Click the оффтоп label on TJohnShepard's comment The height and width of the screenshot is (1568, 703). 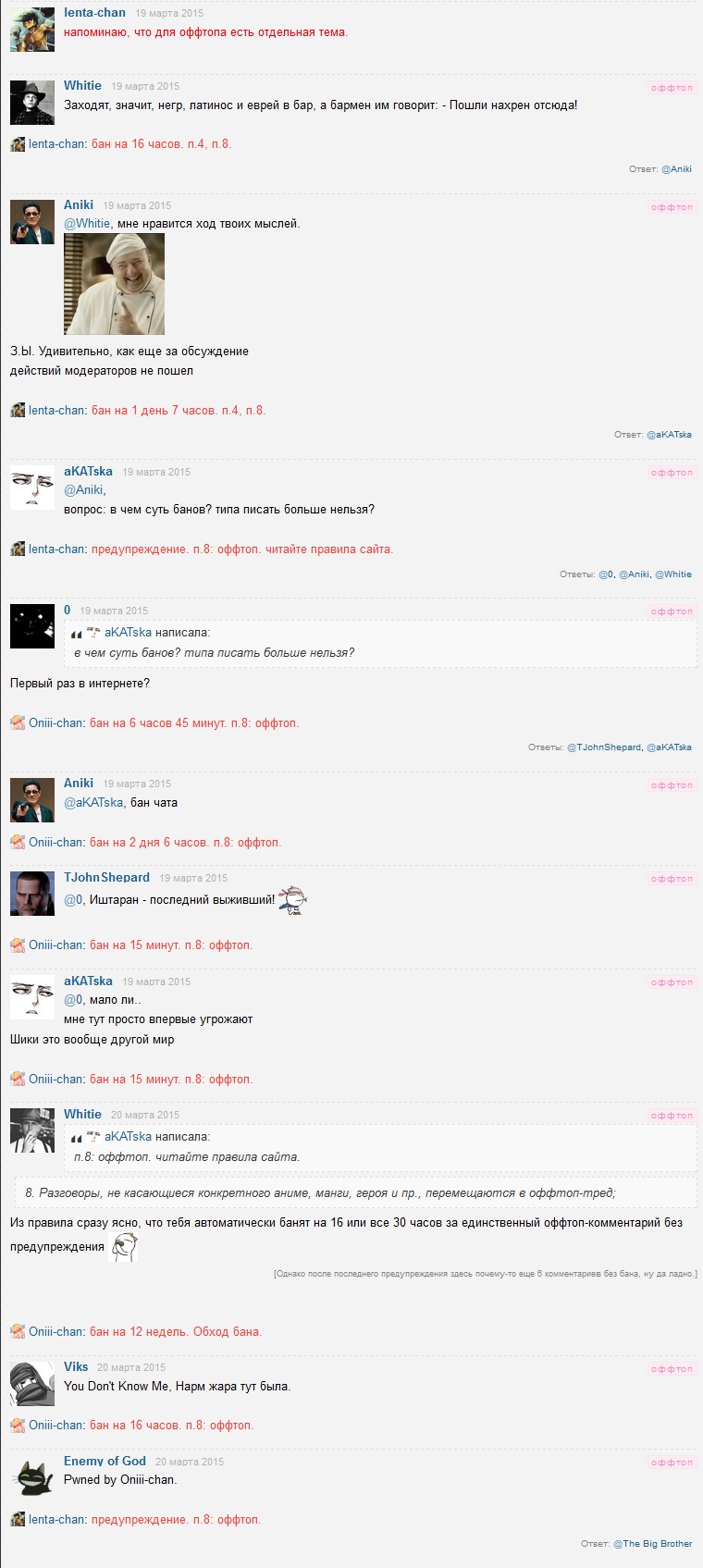pyautogui.click(x=672, y=879)
